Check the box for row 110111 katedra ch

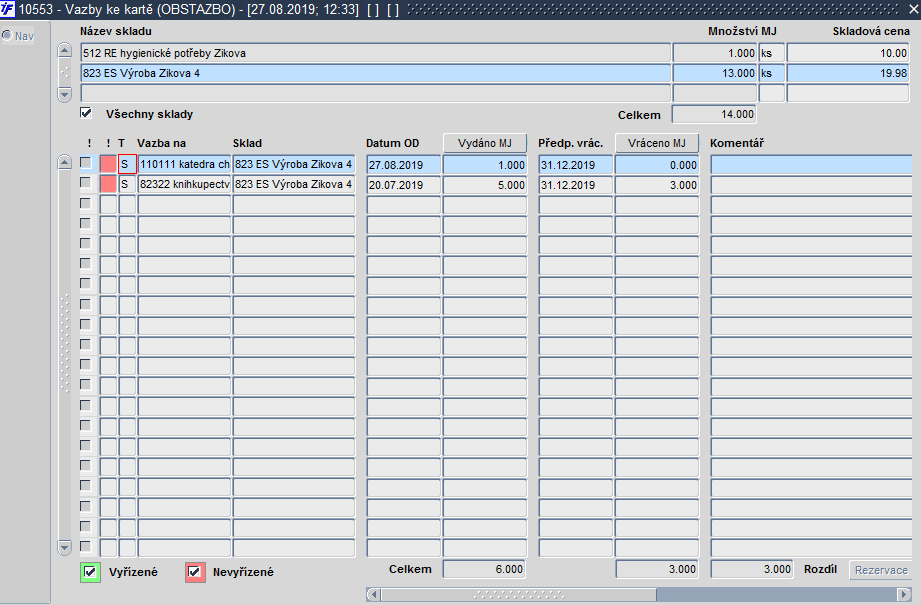(86, 163)
